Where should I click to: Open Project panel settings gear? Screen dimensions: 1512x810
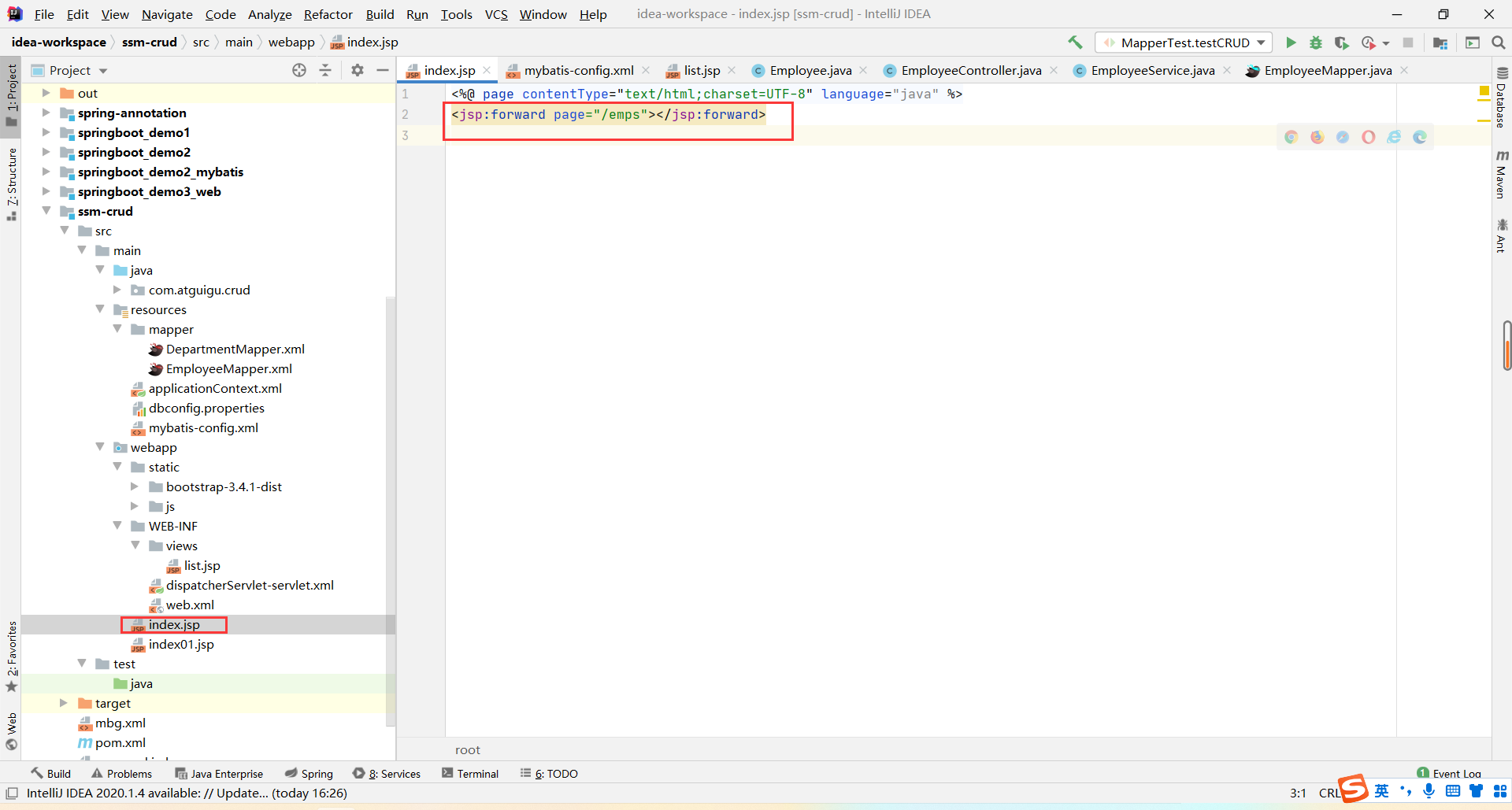coord(358,70)
